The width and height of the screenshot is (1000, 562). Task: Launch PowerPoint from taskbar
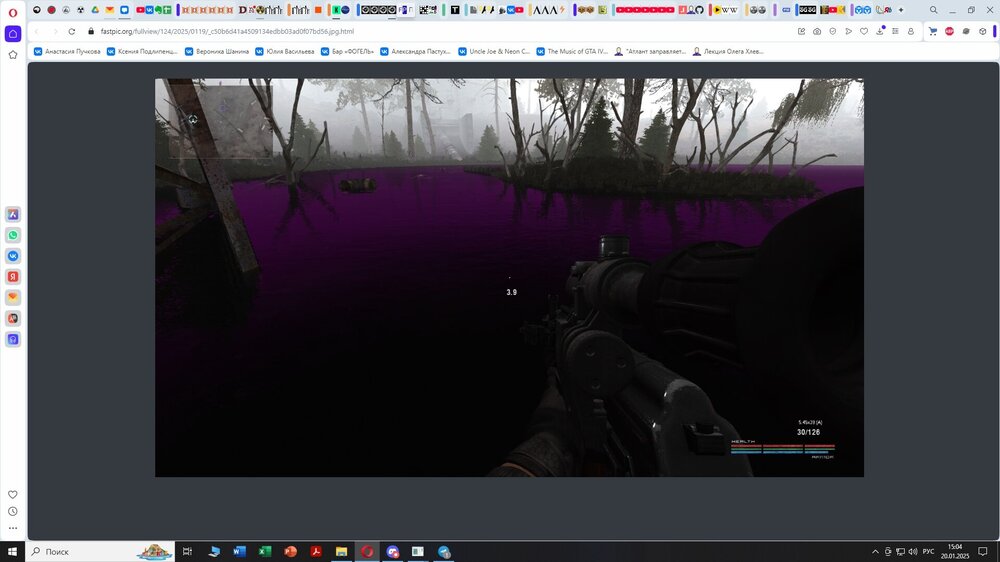(x=290, y=551)
